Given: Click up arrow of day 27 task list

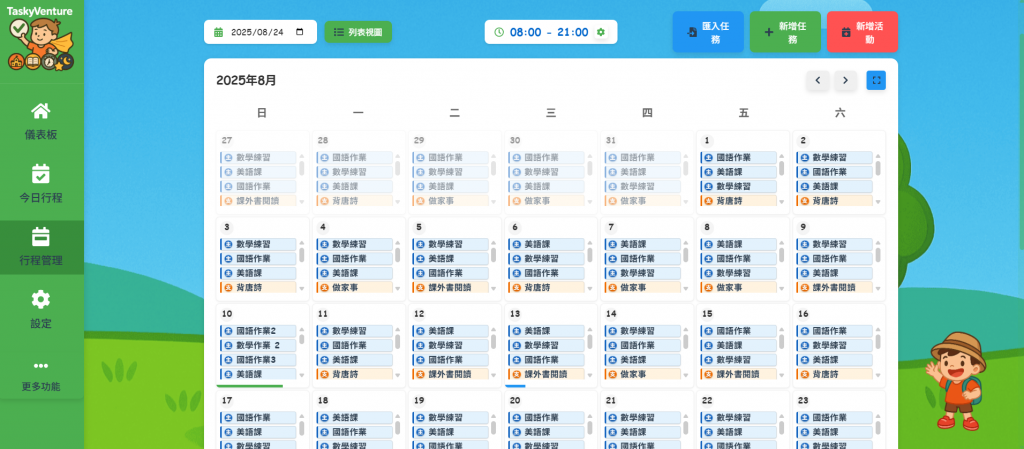Looking at the screenshot, I should [302, 156].
